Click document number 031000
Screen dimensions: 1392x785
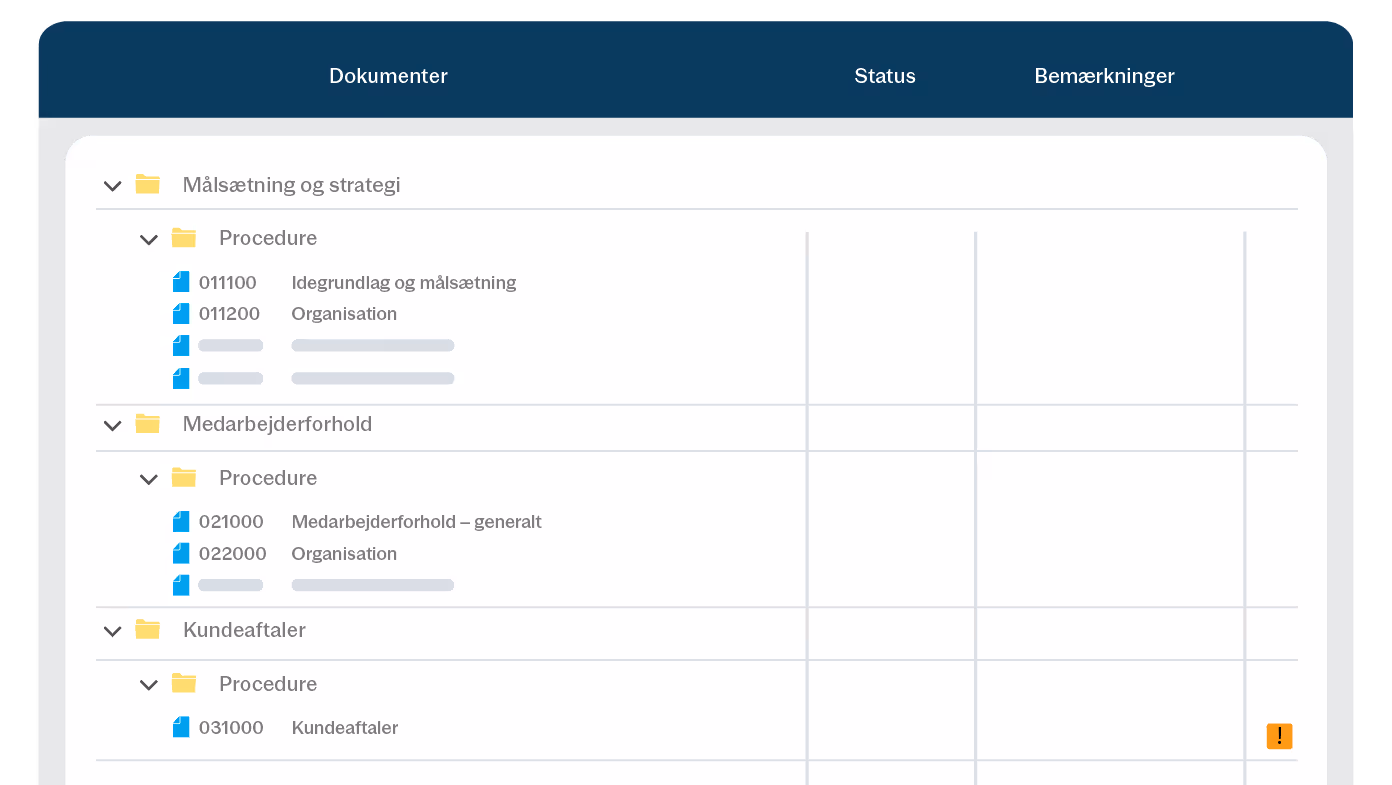tap(231, 728)
